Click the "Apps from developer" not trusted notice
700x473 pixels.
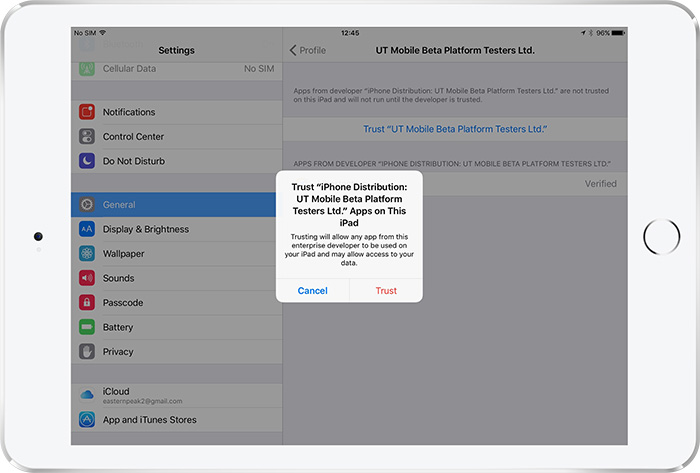[451, 95]
